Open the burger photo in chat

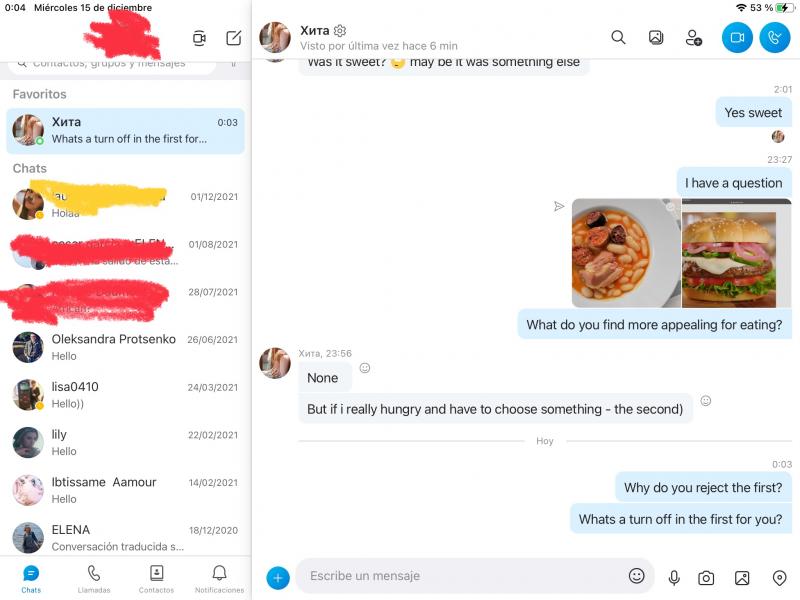click(x=727, y=252)
